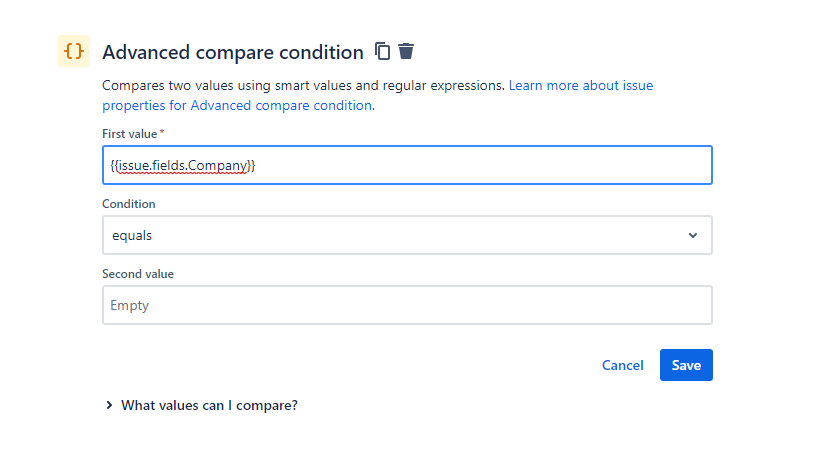The image size is (819, 467).
Task: Select the "equals" value in Condition
Action: (x=132, y=235)
